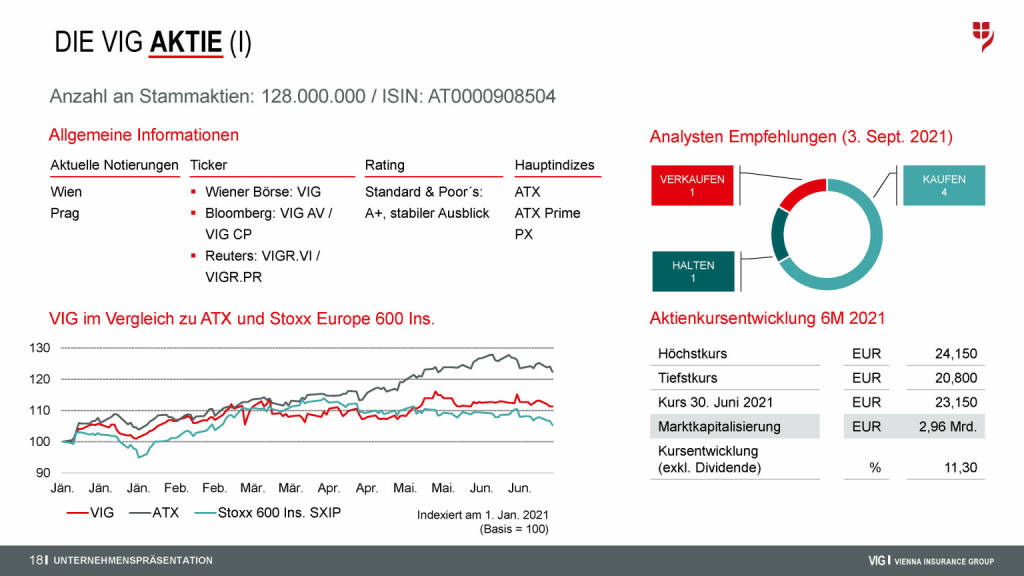Click the Analysten Empfehlungen section heading

point(801,137)
